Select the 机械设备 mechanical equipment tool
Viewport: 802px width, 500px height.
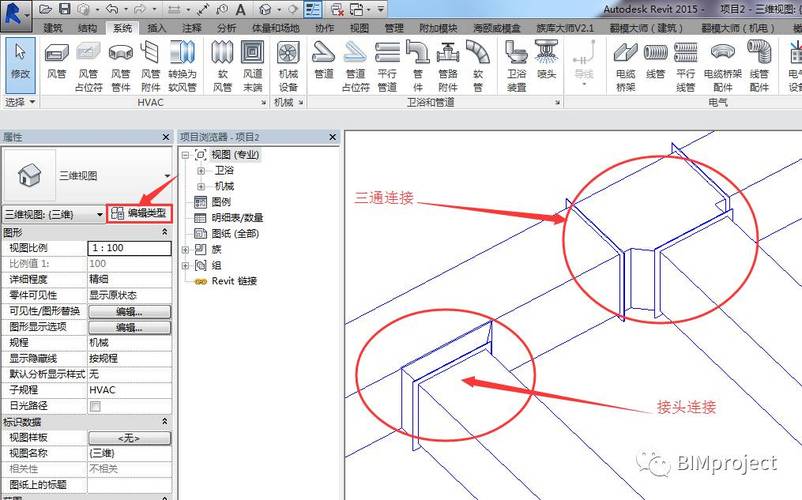(x=288, y=66)
